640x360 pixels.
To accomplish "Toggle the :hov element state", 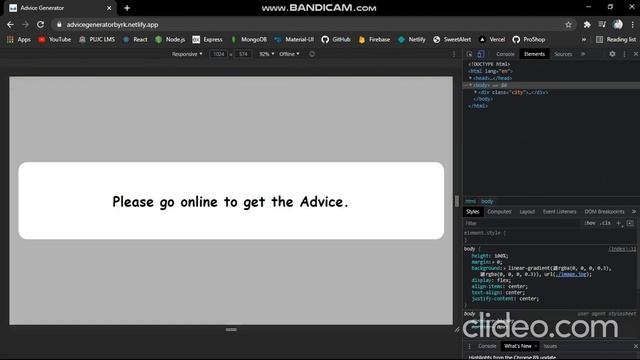I will click(589, 223).
